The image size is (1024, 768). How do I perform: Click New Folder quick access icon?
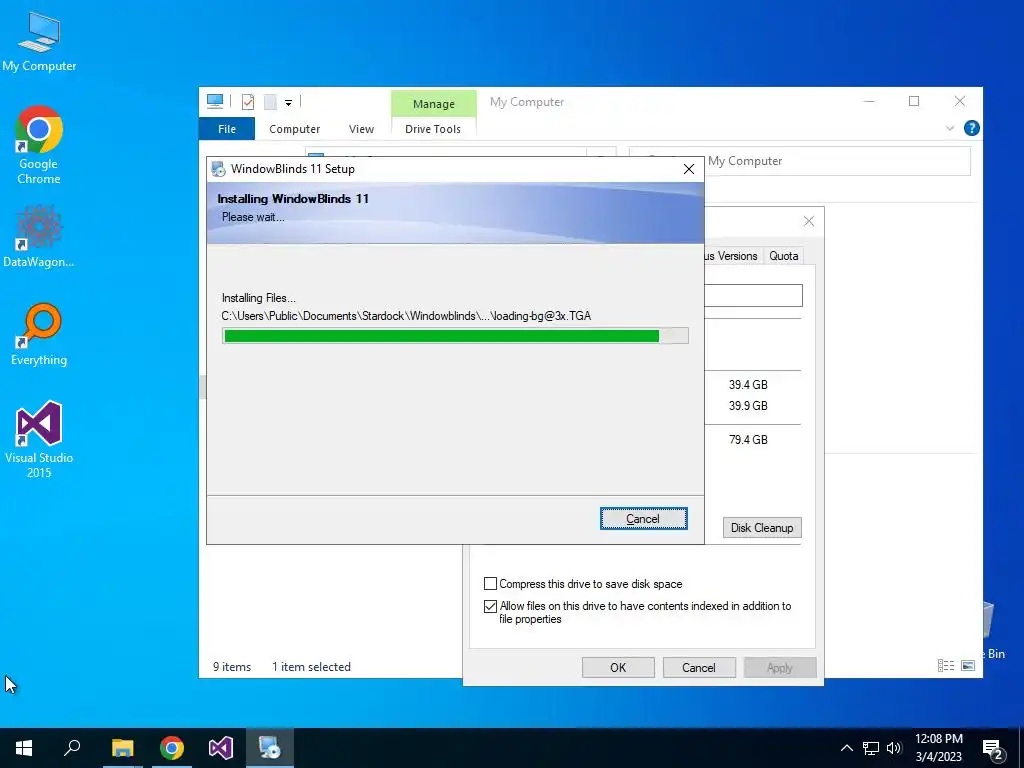coord(270,101)
